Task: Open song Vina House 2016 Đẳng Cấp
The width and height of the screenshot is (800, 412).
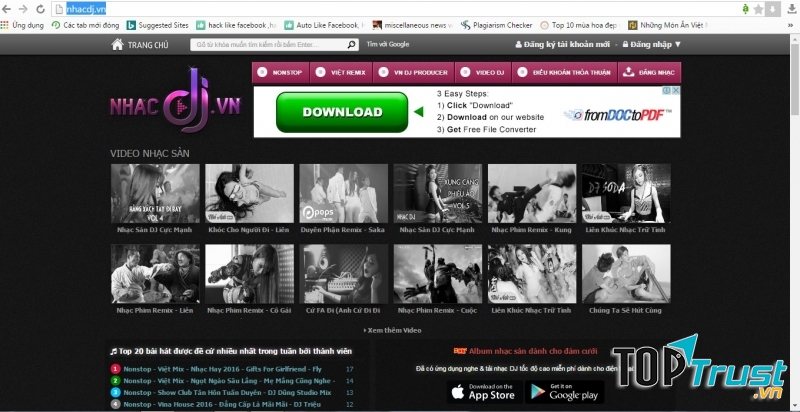Action: (222, 404)
